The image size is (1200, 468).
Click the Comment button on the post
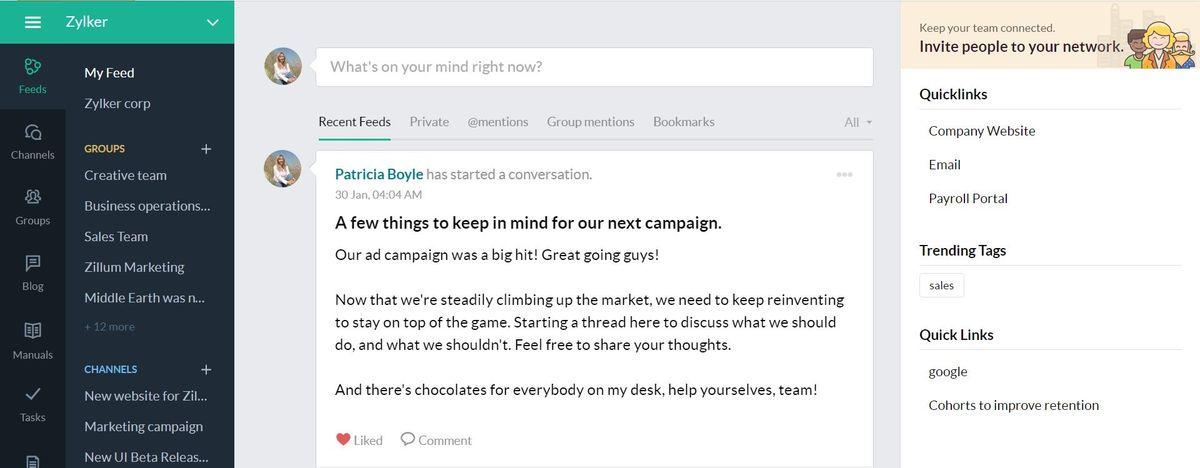(x=436, y=440)
